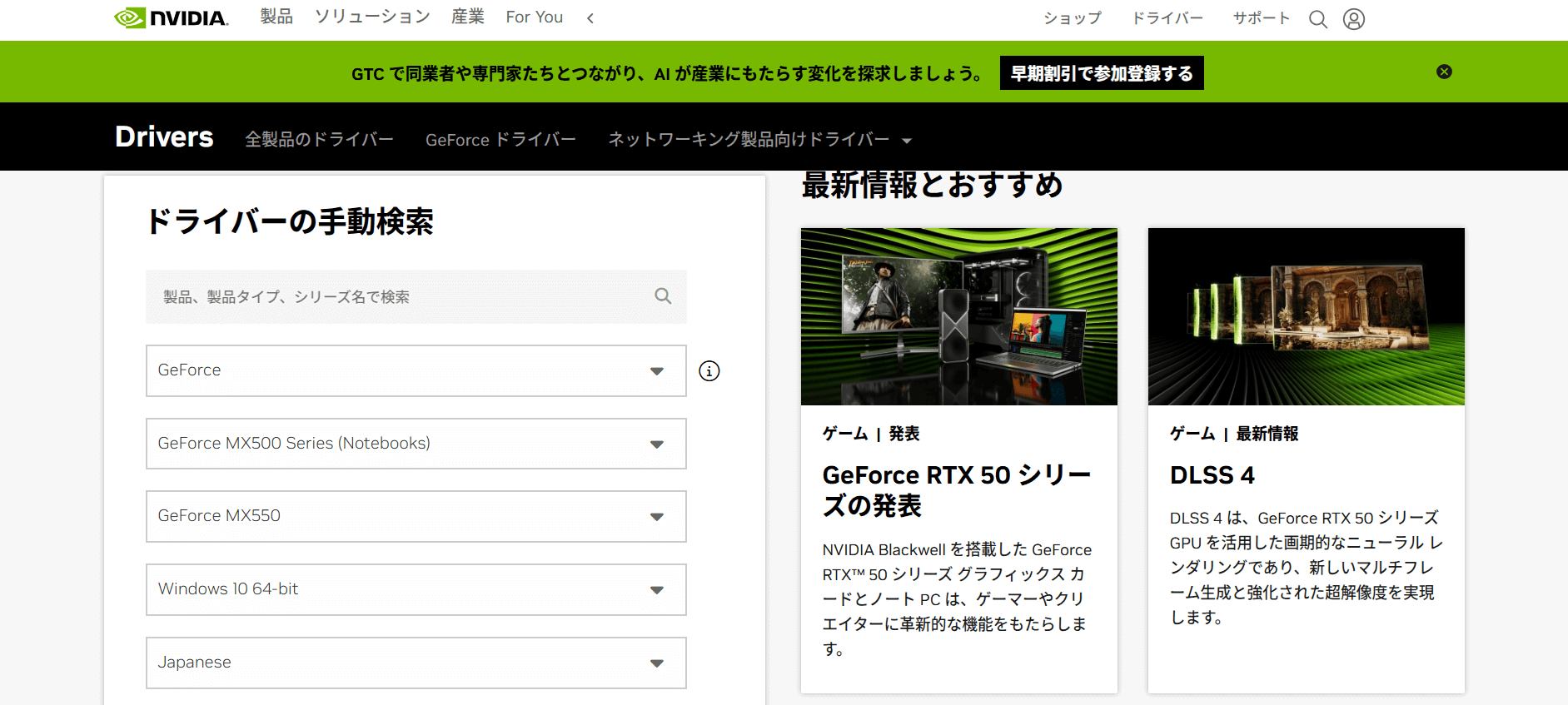Image resolution: width=1568 pixels, height=705 pixels.
Task: Click the NVIDIA logo
Action: click(x=171, y=17)
